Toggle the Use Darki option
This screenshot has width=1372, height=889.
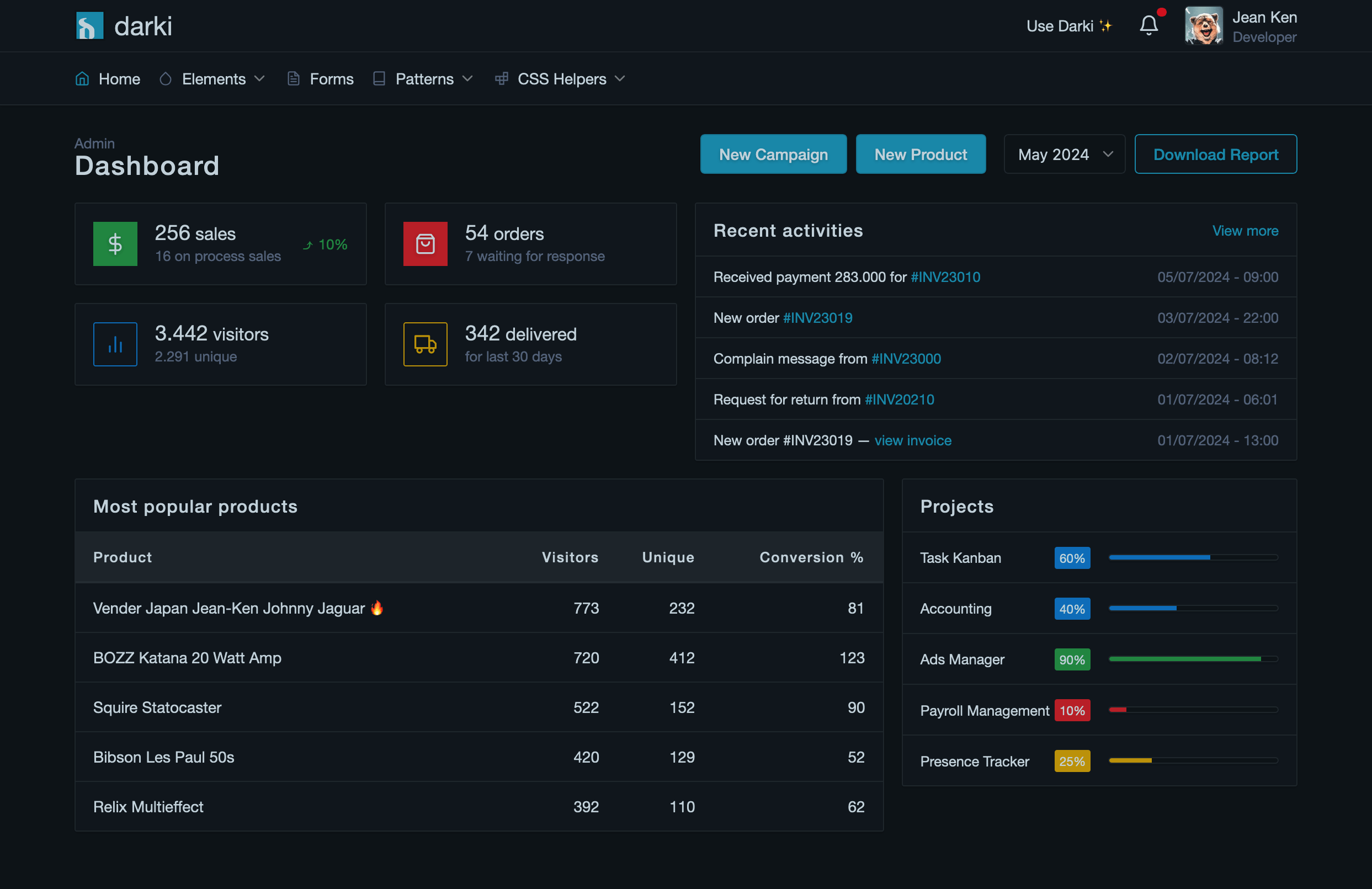[1069, 25]
